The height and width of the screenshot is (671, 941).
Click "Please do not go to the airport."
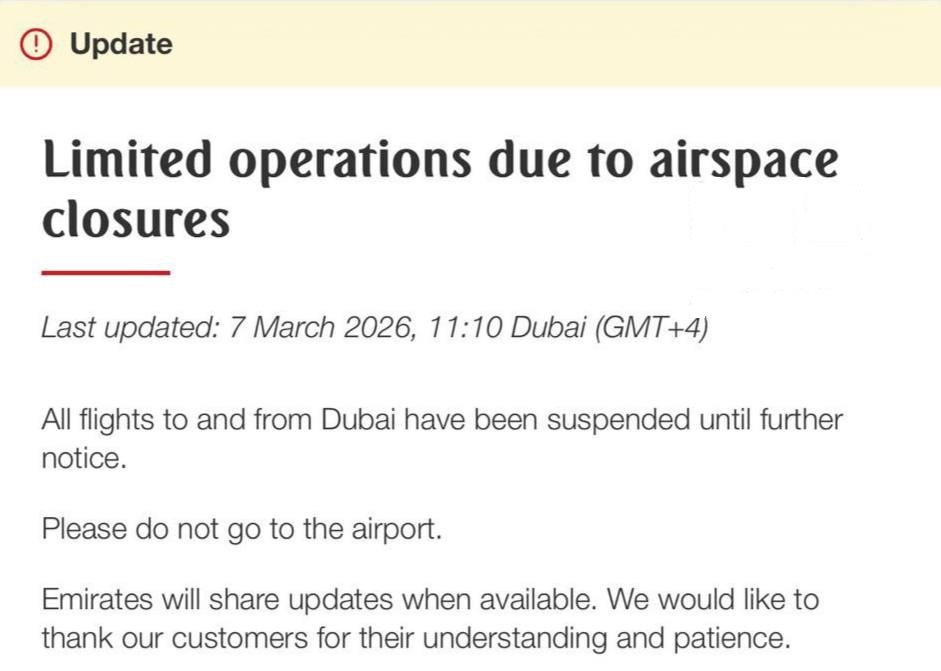pos(241,529)
